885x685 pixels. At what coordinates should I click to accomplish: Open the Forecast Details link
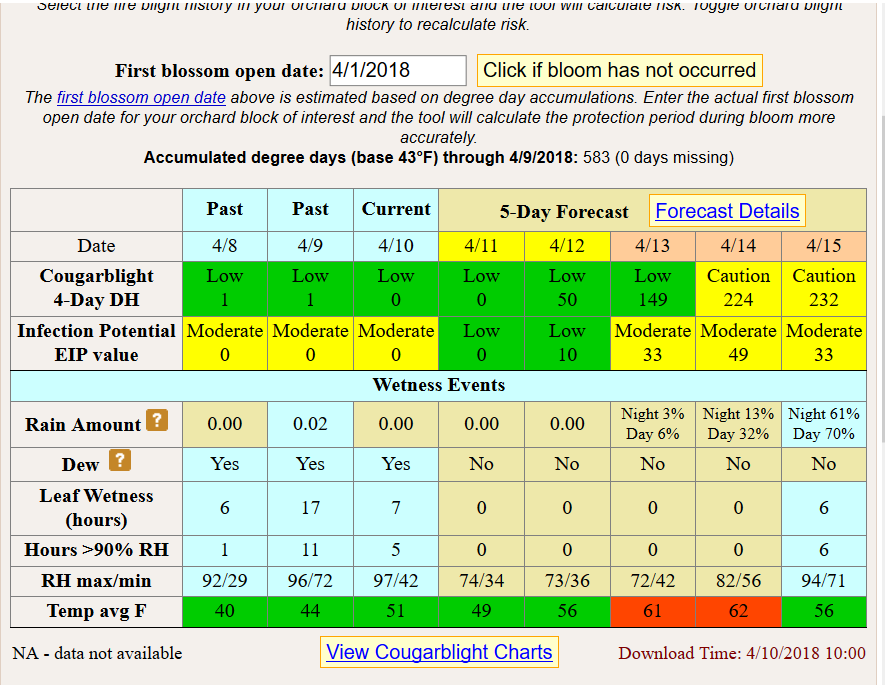(727, 211)
